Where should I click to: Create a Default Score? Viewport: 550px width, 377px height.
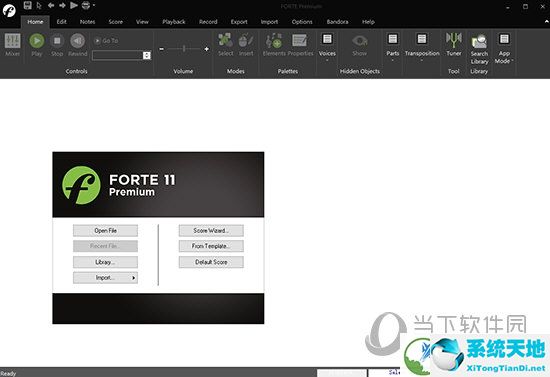tap(211, 262)
